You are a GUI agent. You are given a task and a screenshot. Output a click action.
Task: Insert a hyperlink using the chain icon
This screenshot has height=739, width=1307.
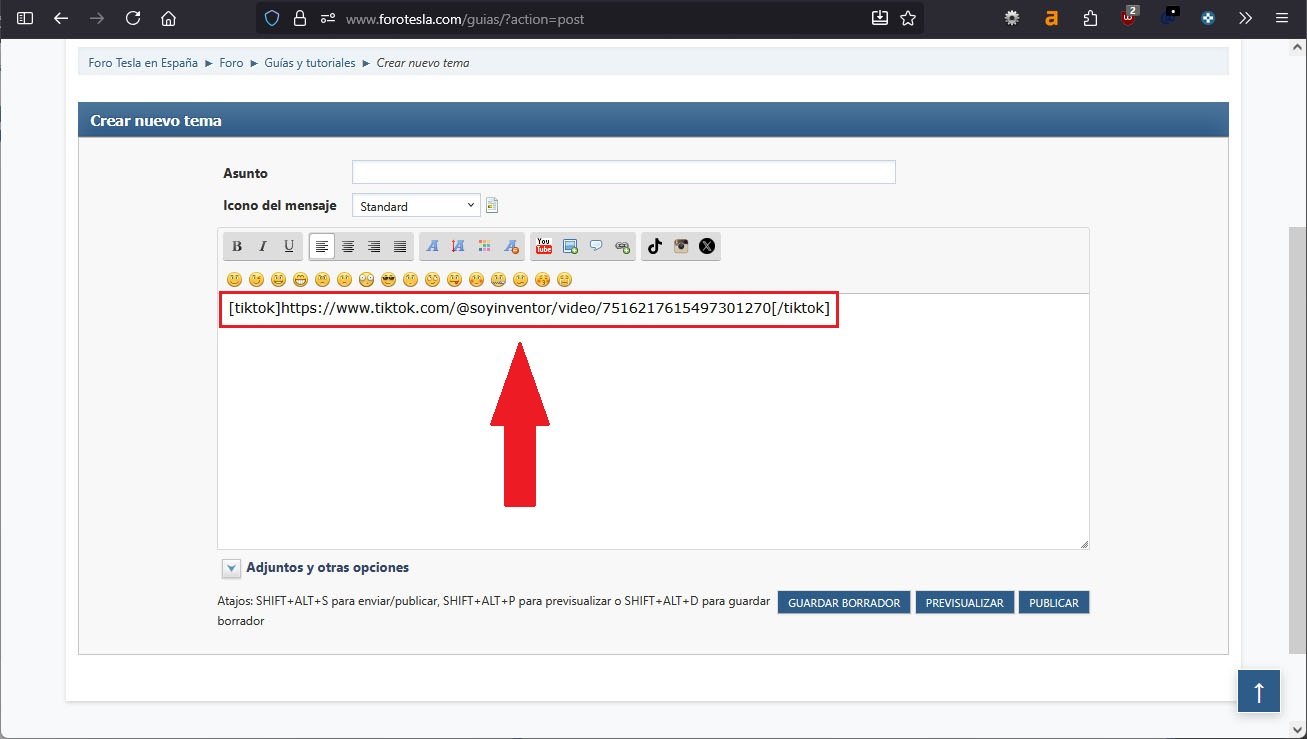click(622, 246)
